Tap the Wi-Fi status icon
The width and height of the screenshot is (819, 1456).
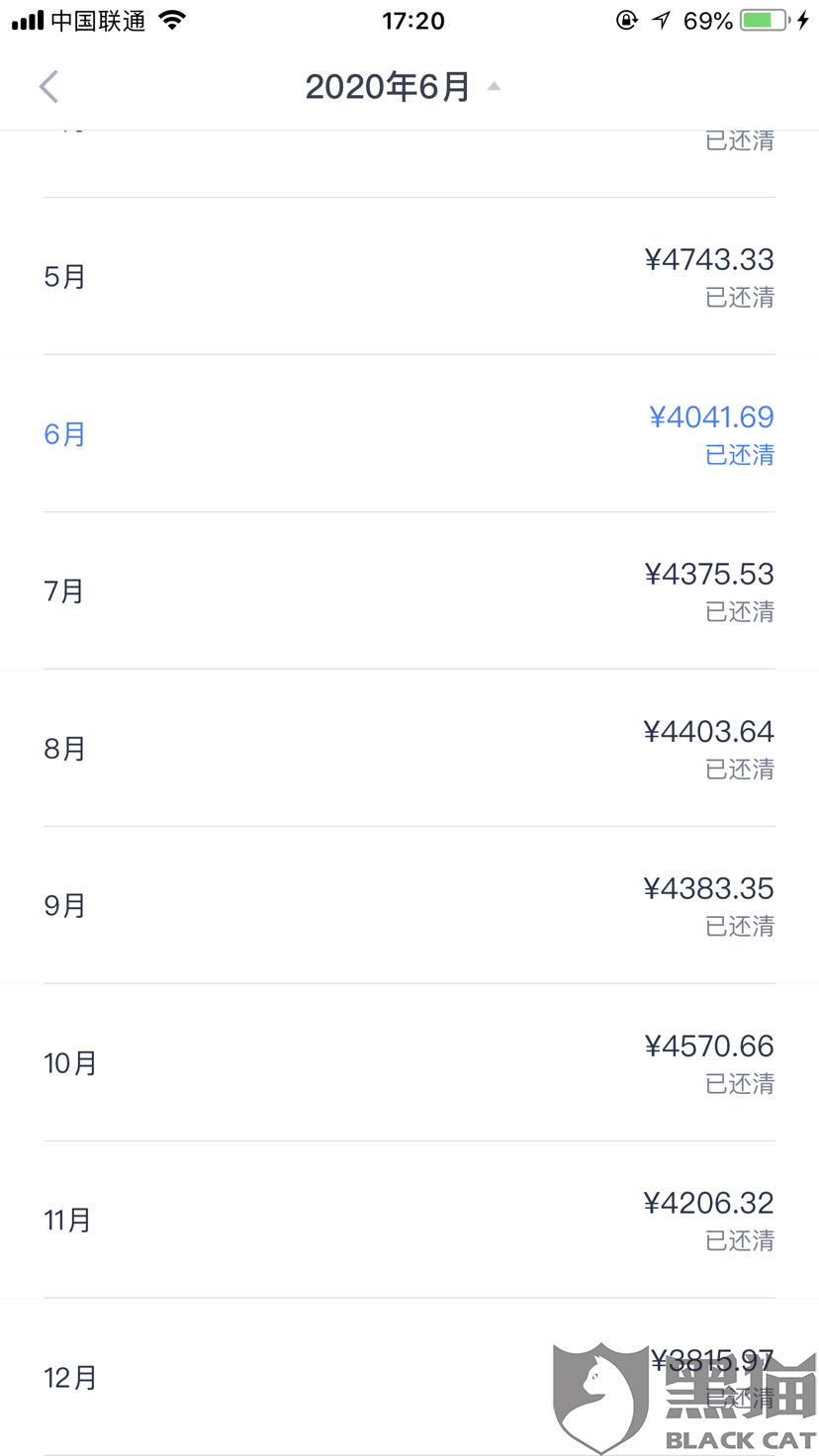[x=173, y=20]
